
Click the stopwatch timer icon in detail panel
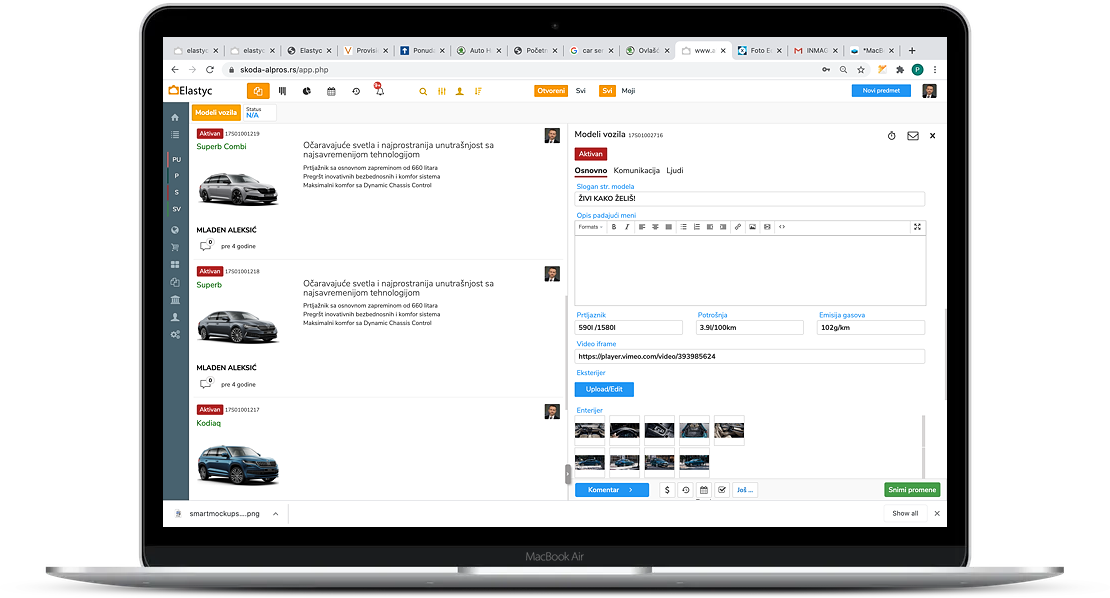click(x=891, y=136)
